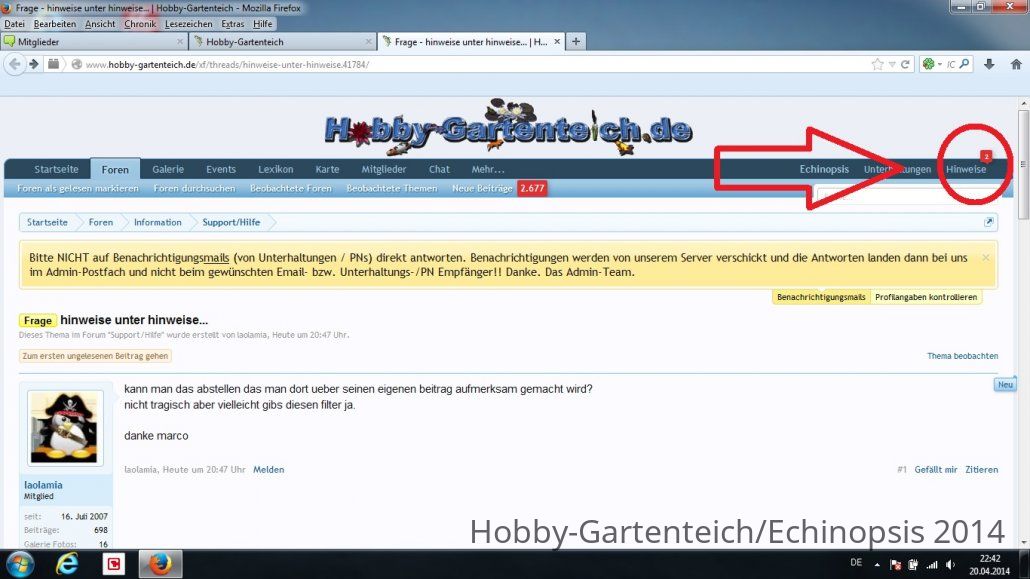The image size is (1030, 579).
Task: Open the Lesezeichen menu
Action: point(189,24)
